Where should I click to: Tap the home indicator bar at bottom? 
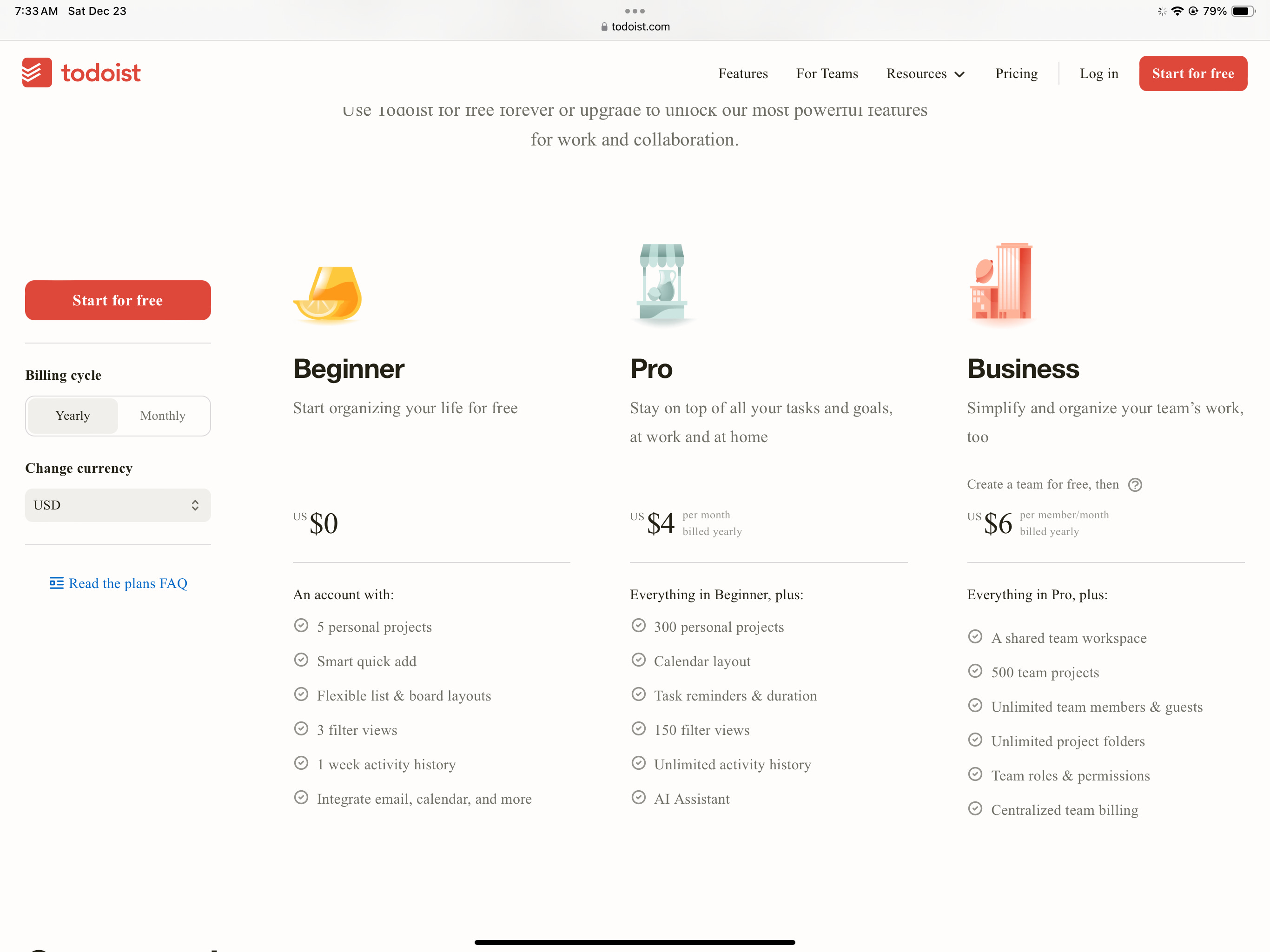tap(635, 942)
